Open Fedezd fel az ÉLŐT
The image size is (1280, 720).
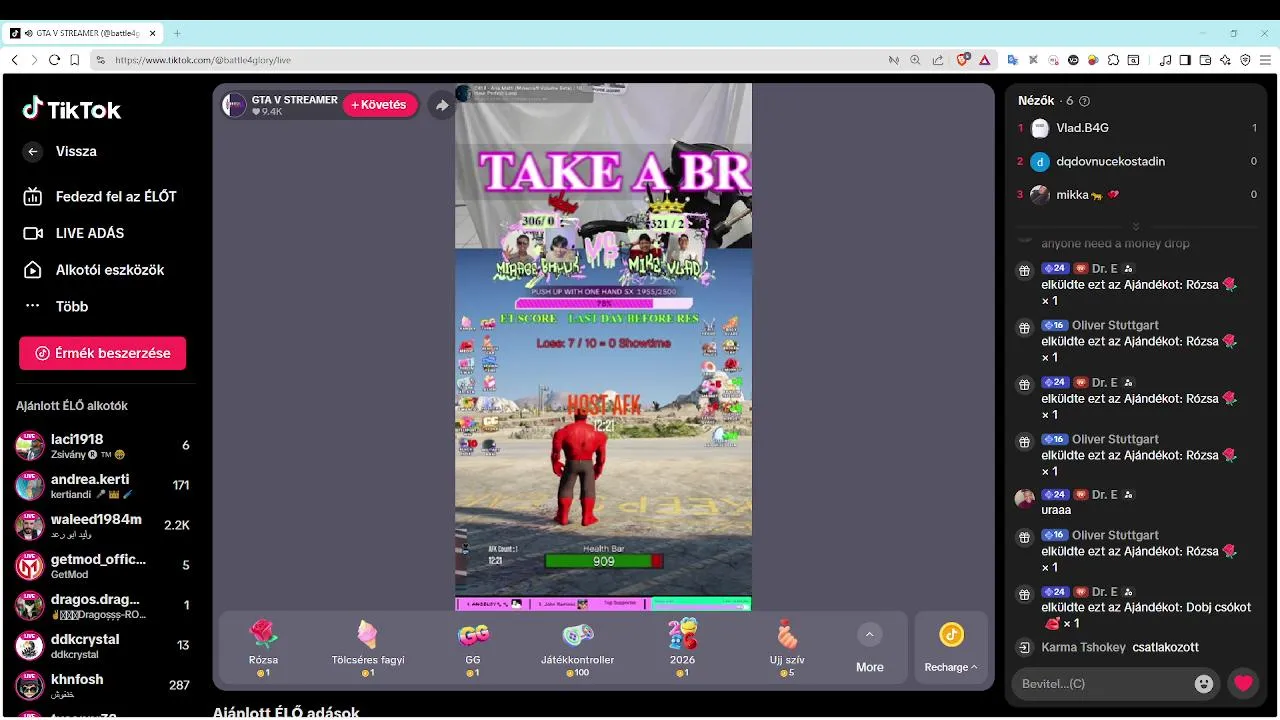(x=100, y=197)
